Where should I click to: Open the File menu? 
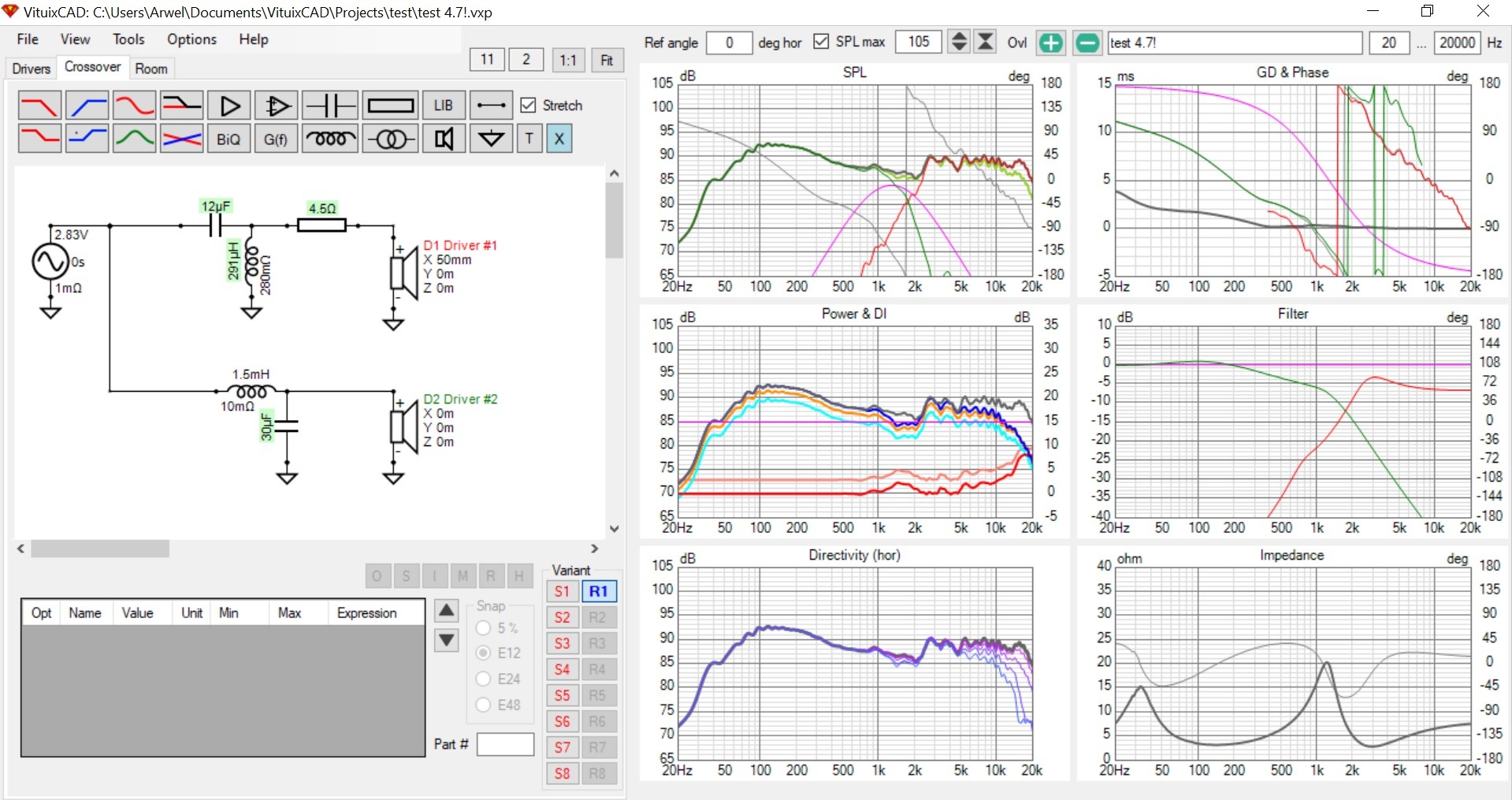[x=28, y=39]
